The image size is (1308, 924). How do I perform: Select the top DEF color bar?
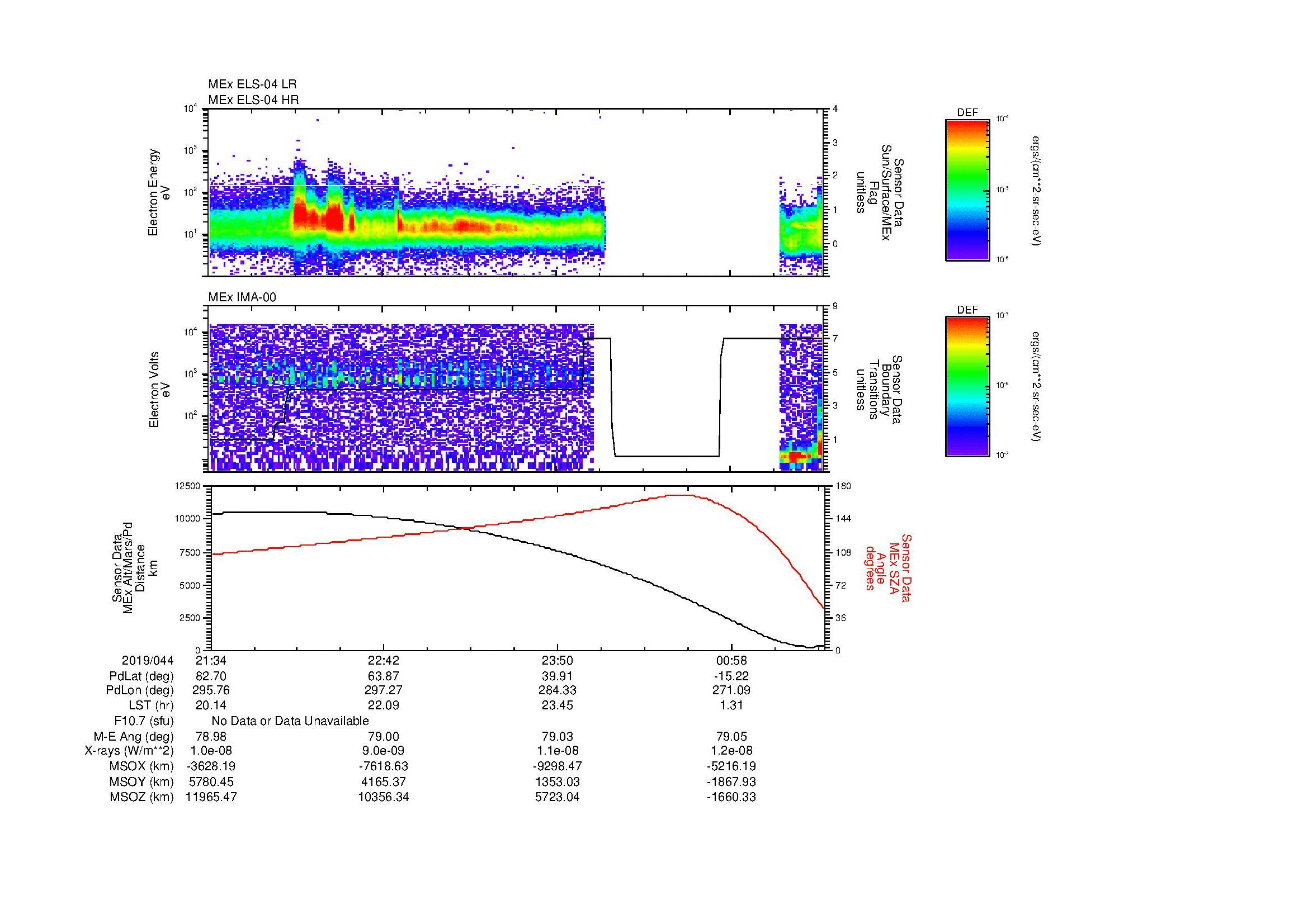tap(967, 189)
